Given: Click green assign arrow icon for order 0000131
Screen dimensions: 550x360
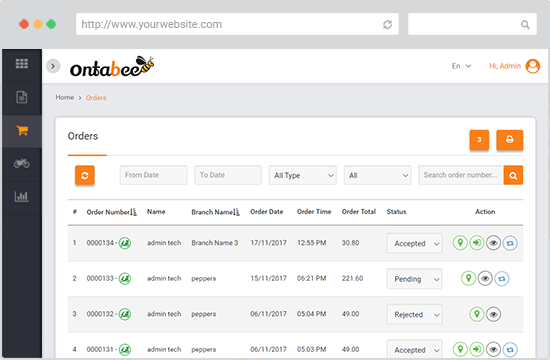Looking at the screenshot, I should pos(477,349).
